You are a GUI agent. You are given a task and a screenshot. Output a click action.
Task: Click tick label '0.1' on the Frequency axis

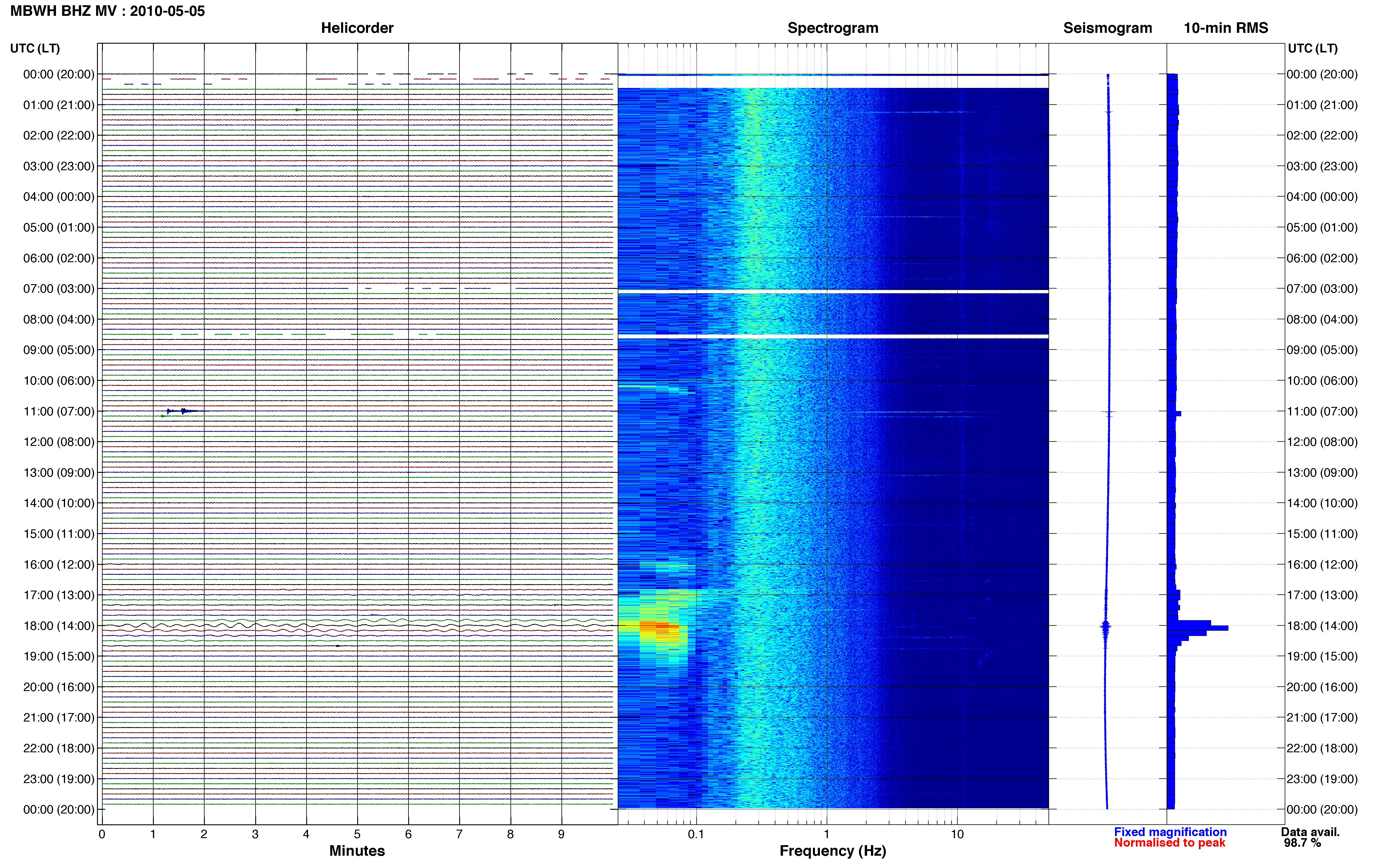pyautogui.click(x=696, y=835)
